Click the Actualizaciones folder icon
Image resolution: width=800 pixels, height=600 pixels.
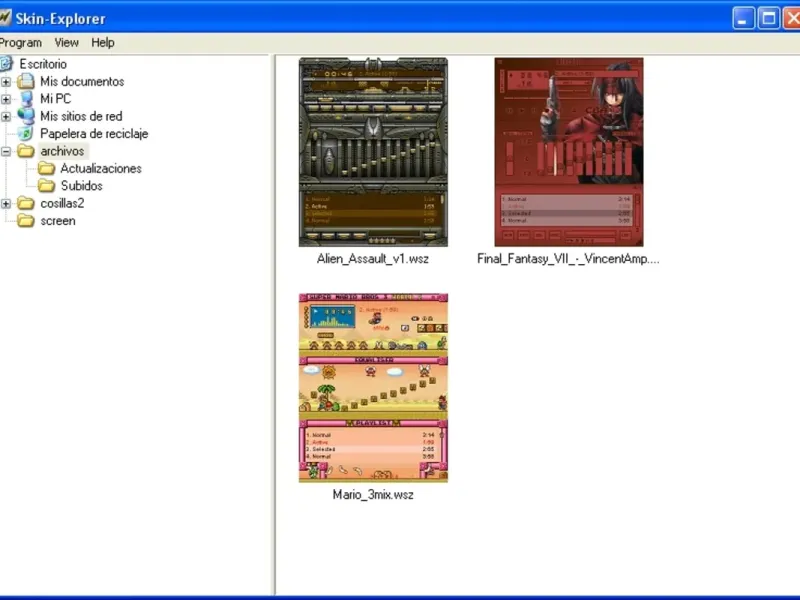pyautogui.click(x=46, y=168)
